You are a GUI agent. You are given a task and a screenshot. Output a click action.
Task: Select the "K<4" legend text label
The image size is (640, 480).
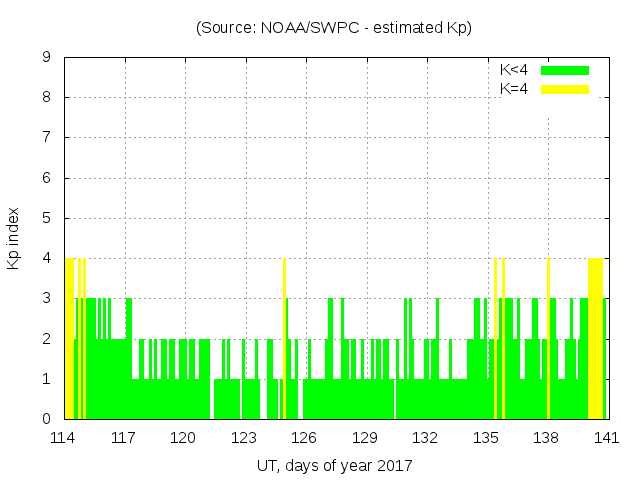pyautogui.click(x=514, y=70)
